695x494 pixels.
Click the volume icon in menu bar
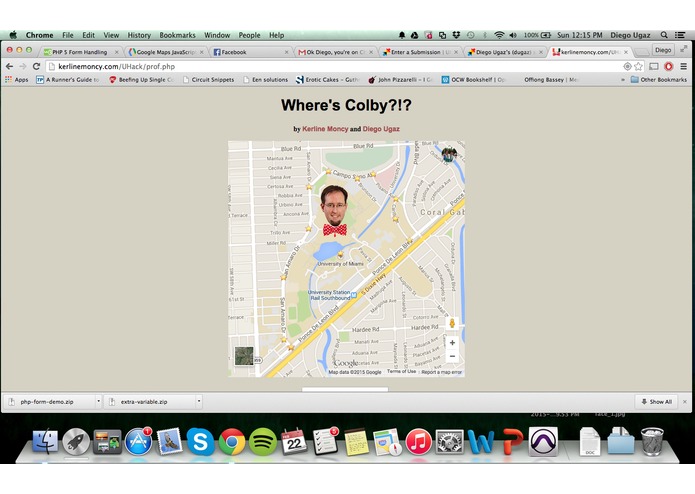(x=513, y=35)
